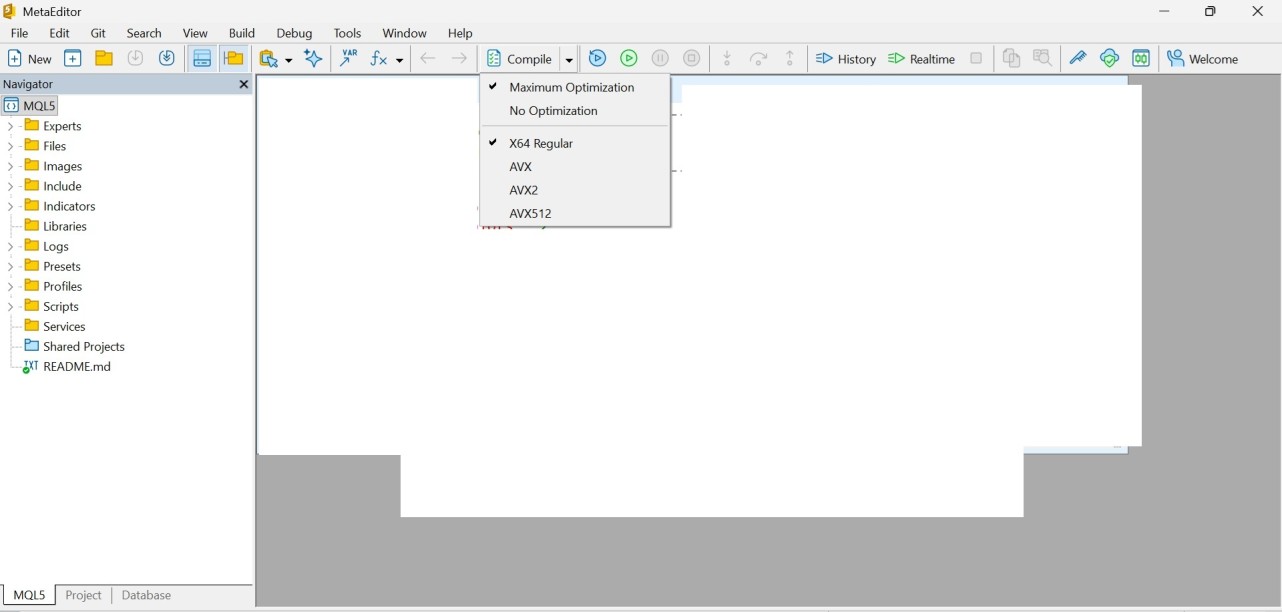
Task: Open the View menu
Action: click(196, 34)
